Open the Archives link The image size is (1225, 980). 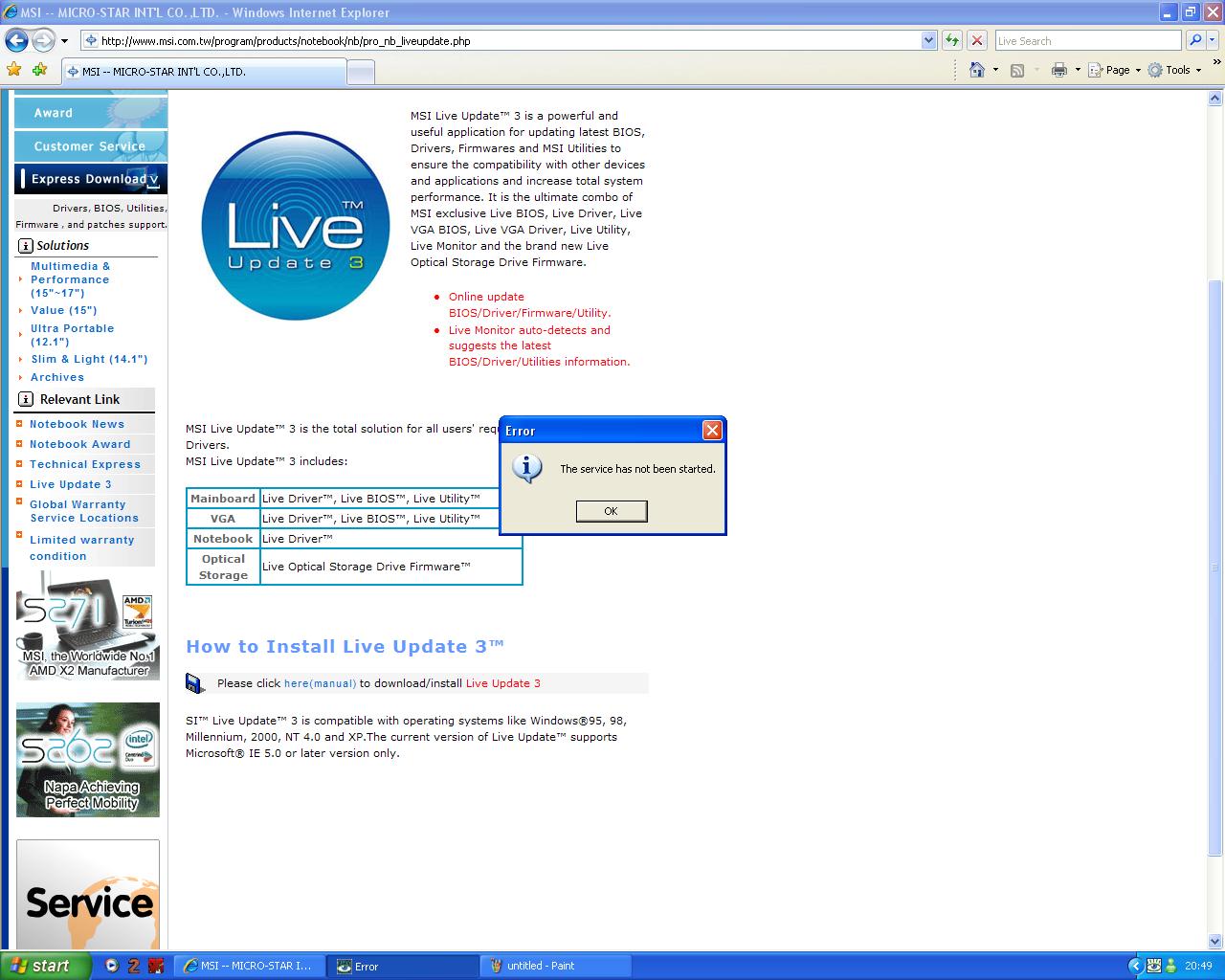tap(57, 377)
